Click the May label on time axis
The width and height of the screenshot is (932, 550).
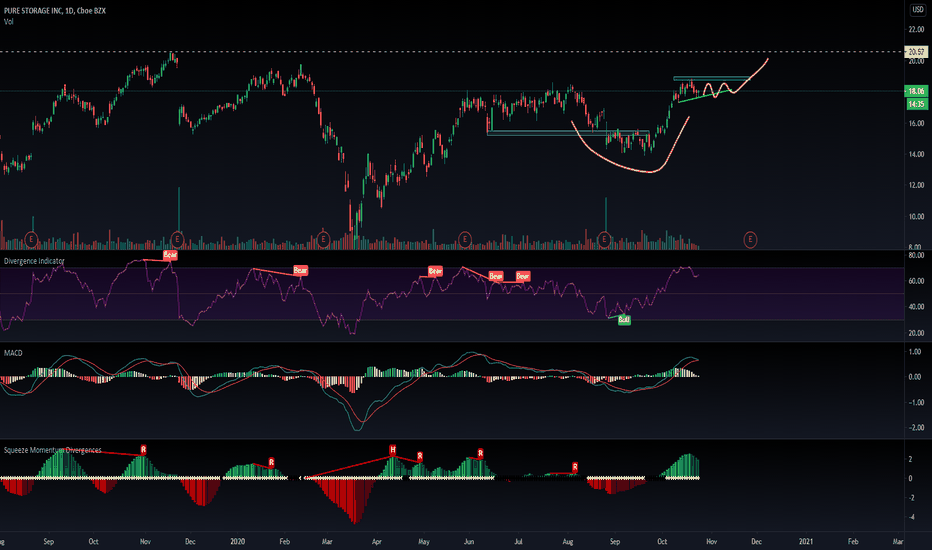424,542
